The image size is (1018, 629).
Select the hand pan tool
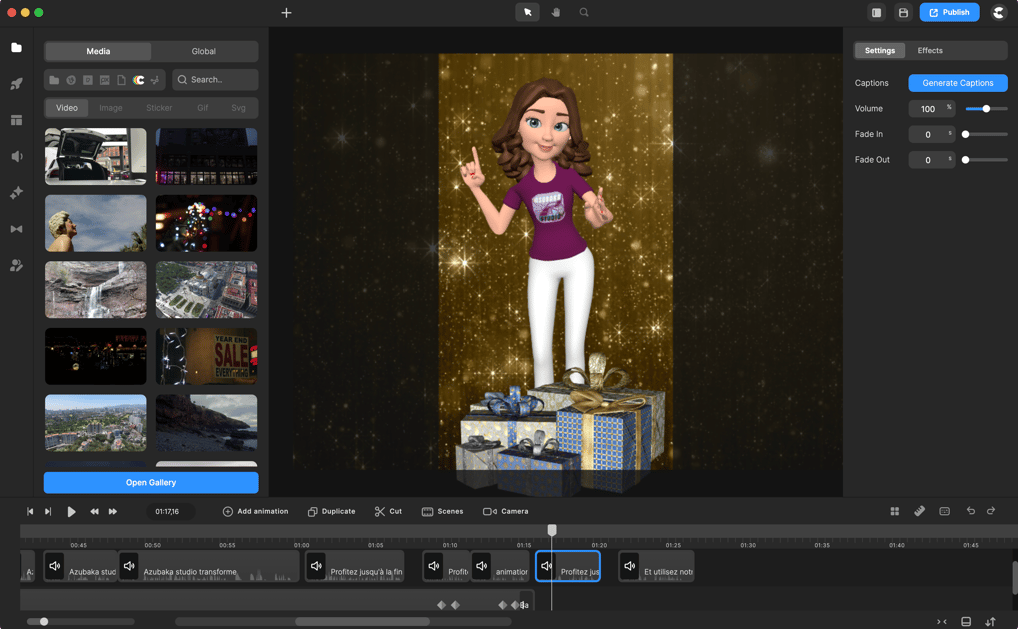pyautogui.click(x=556, y=13)
